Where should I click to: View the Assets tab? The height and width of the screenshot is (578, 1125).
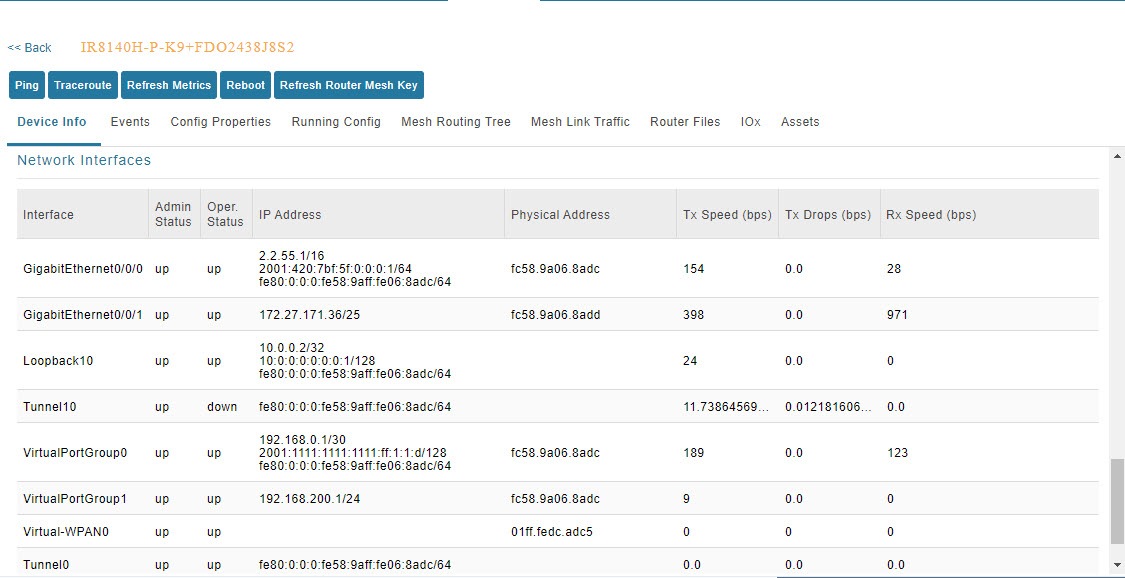click(x=800, y=121)
